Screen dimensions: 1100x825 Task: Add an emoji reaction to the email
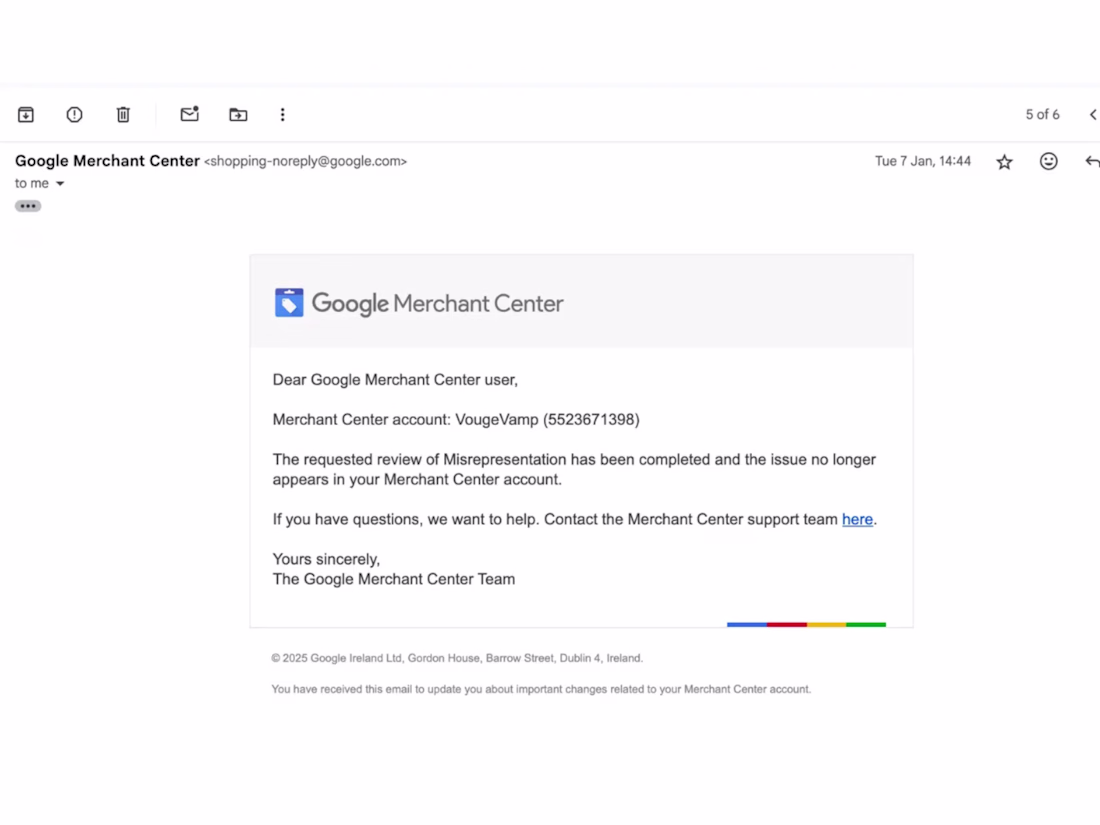[1049, 161]
